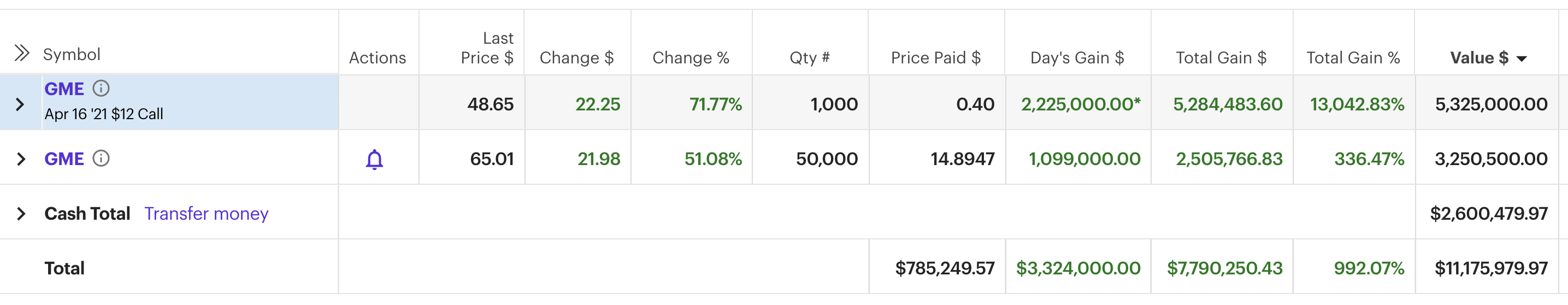Expand the GME stock position row
This screenshot has width=1568, height=305.
21,160
